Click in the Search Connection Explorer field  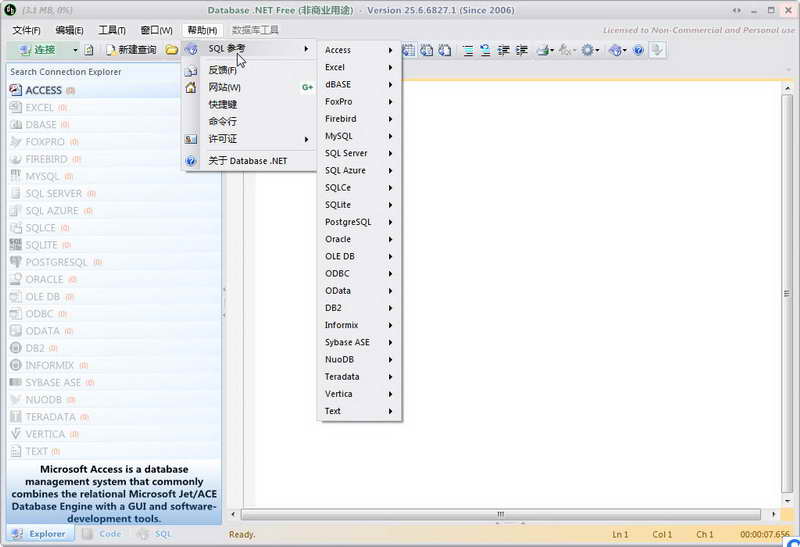(94, 72)
